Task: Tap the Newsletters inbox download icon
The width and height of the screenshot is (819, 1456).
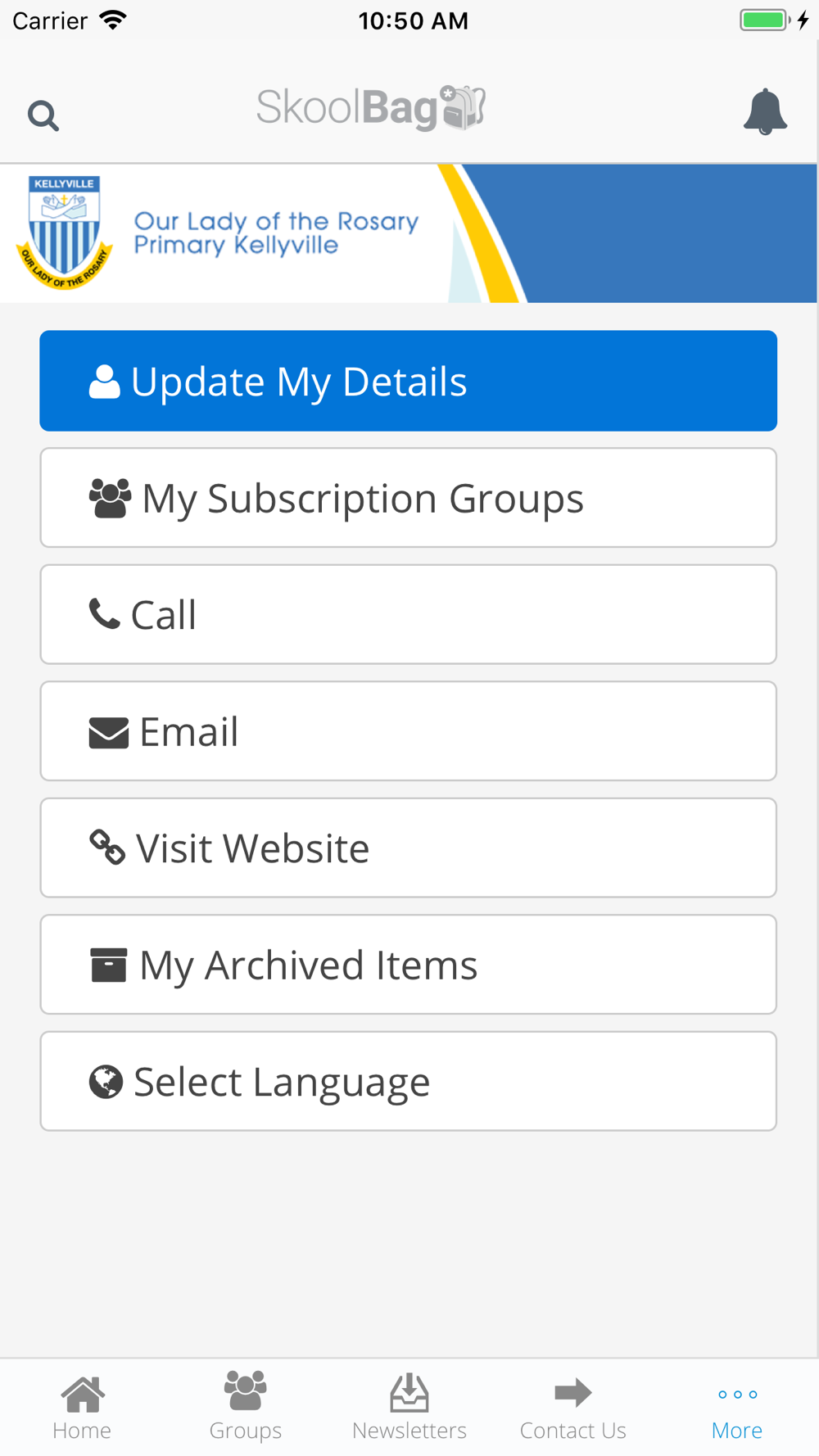Action: (x=409, y=1393)
